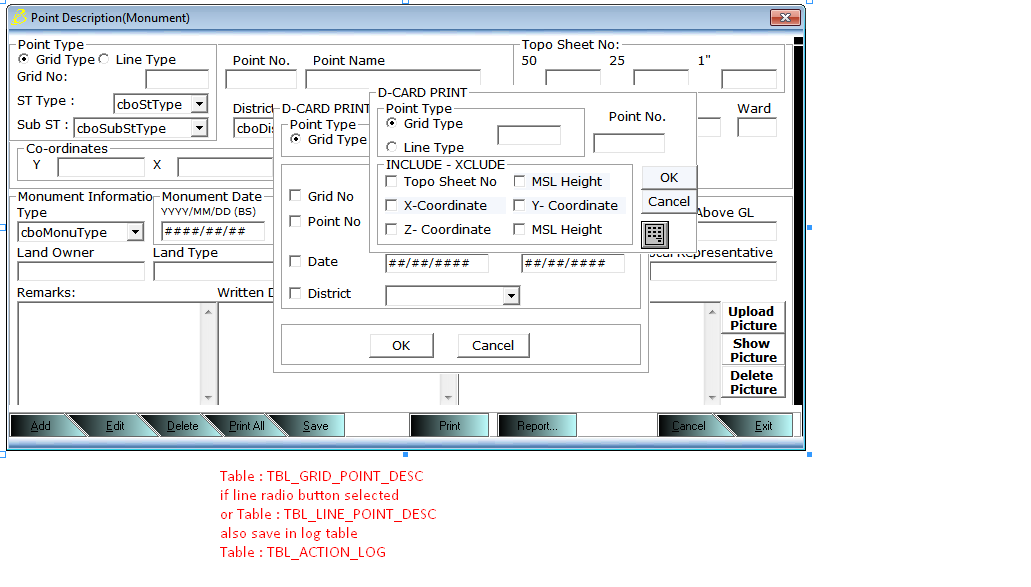The image size is (1031, 587).
Task: Click the Remarks box scrollbar down arrow
Action: tap(209, 394)
